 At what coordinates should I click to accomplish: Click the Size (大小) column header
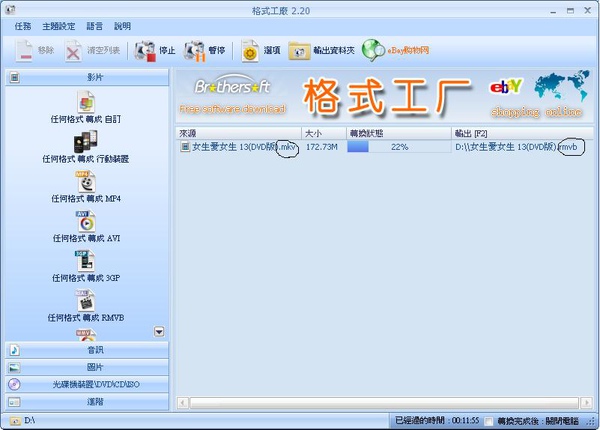point(324,133)
